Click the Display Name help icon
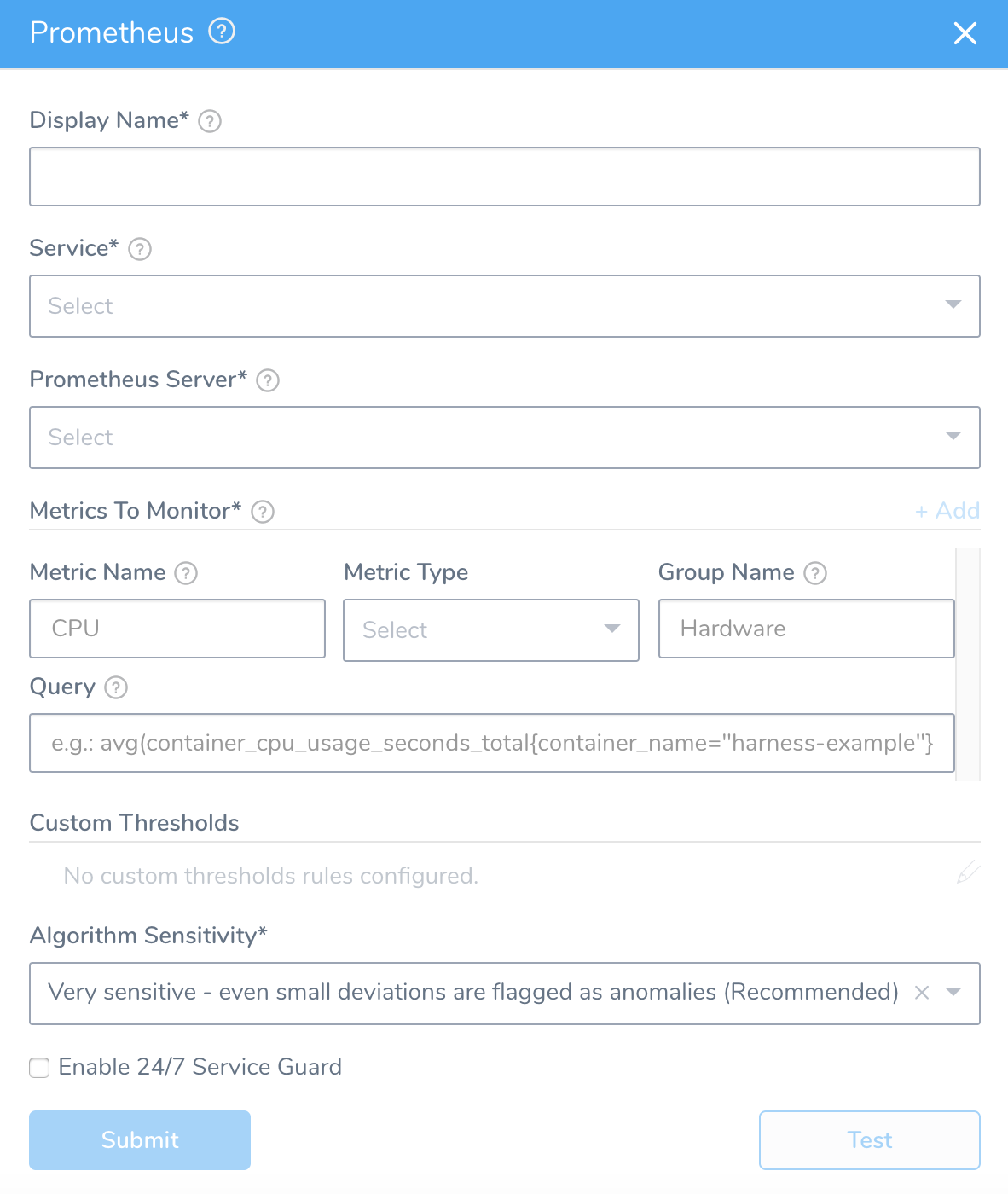The height and width of the screenshot is (1194, 1008). [x=210, y=121]
